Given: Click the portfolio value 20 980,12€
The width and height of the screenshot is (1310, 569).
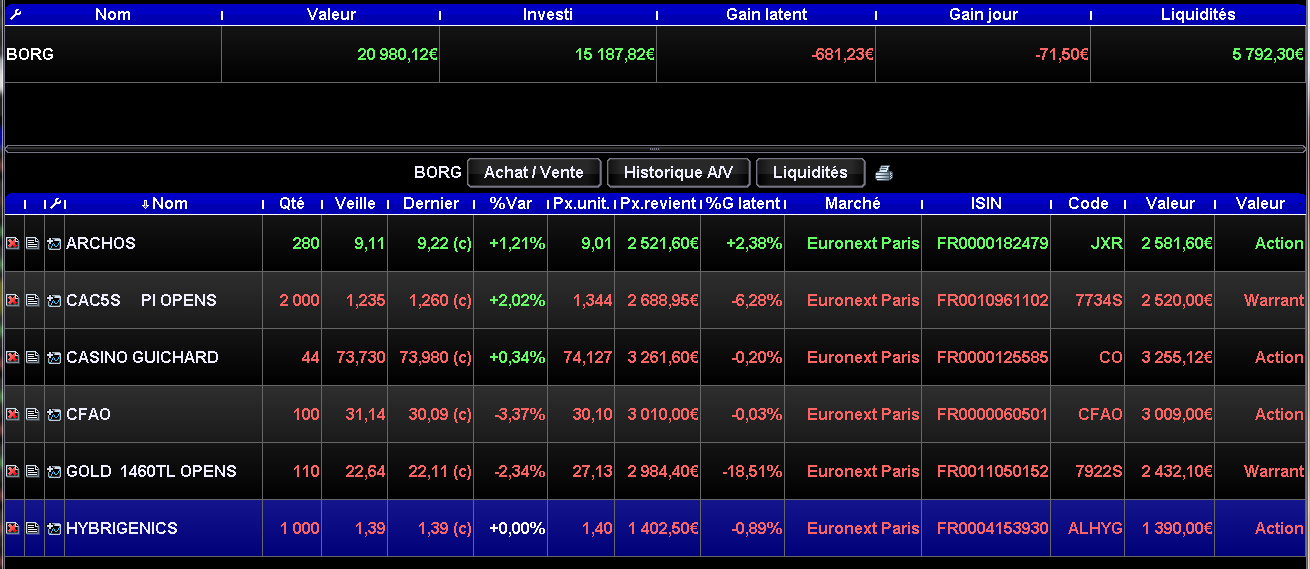Looking at the screenshot, I should click(398, 54).
